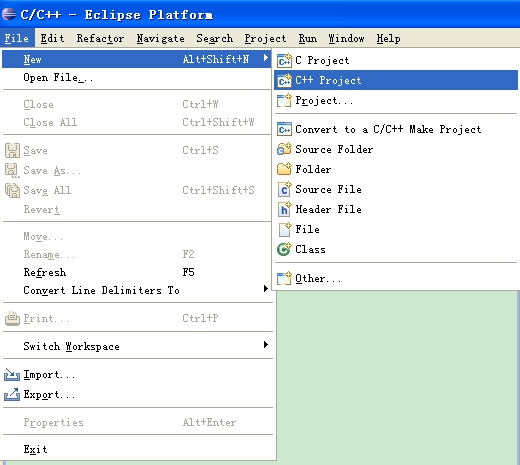Click the Other... wizard icon
Screen dimensions: 520x465
[x=284, y=278]
